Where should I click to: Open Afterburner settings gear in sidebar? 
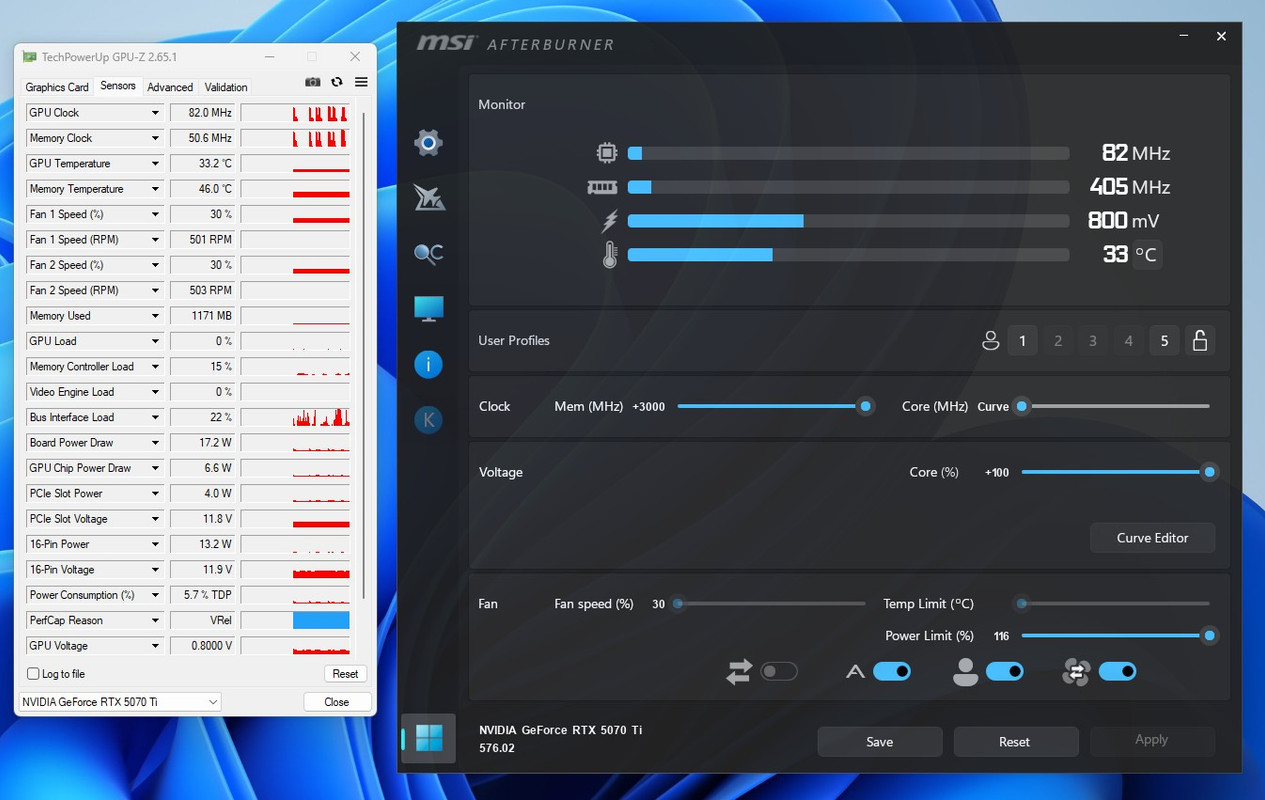428,143
